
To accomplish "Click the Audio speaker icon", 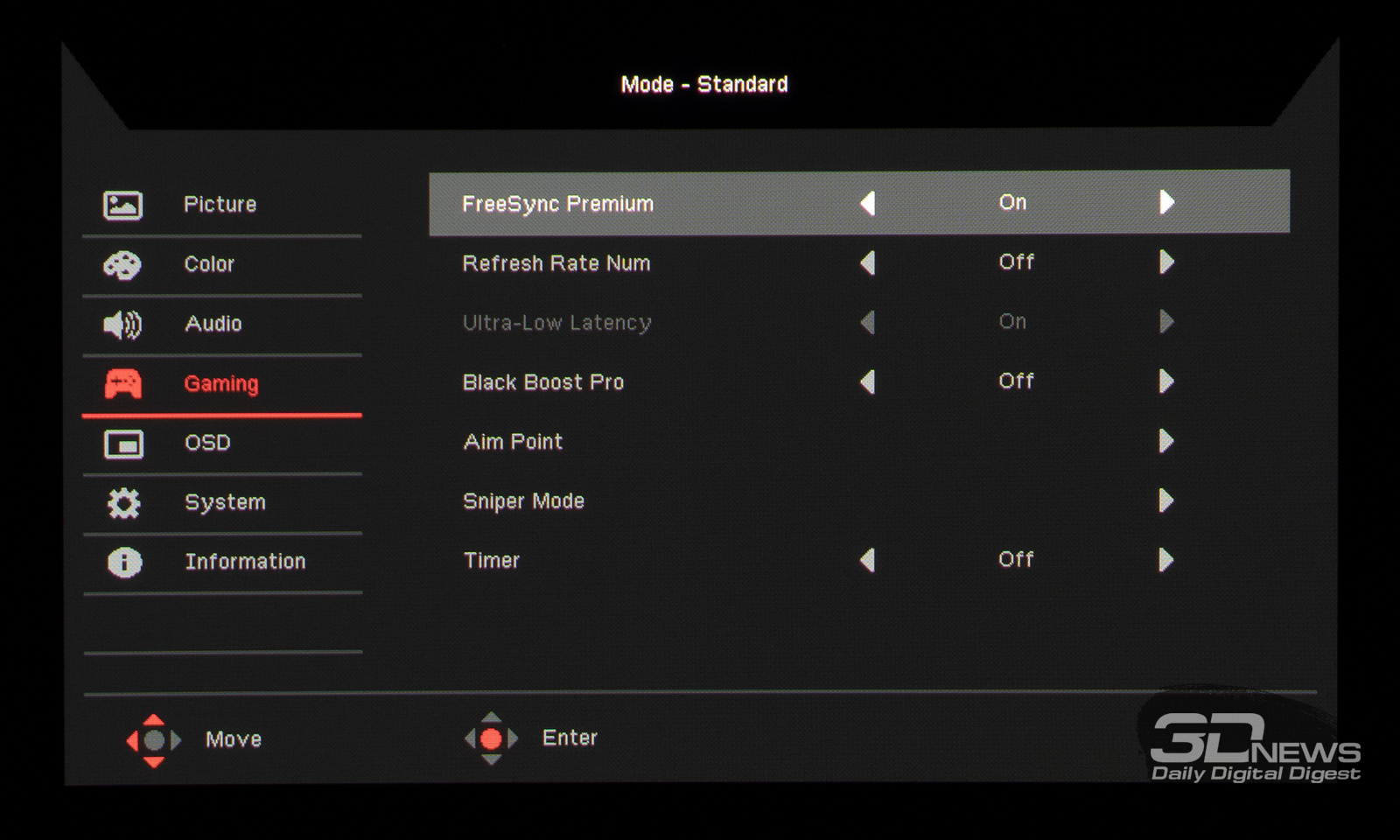I will pyautogui.click(x=122, y=325).
